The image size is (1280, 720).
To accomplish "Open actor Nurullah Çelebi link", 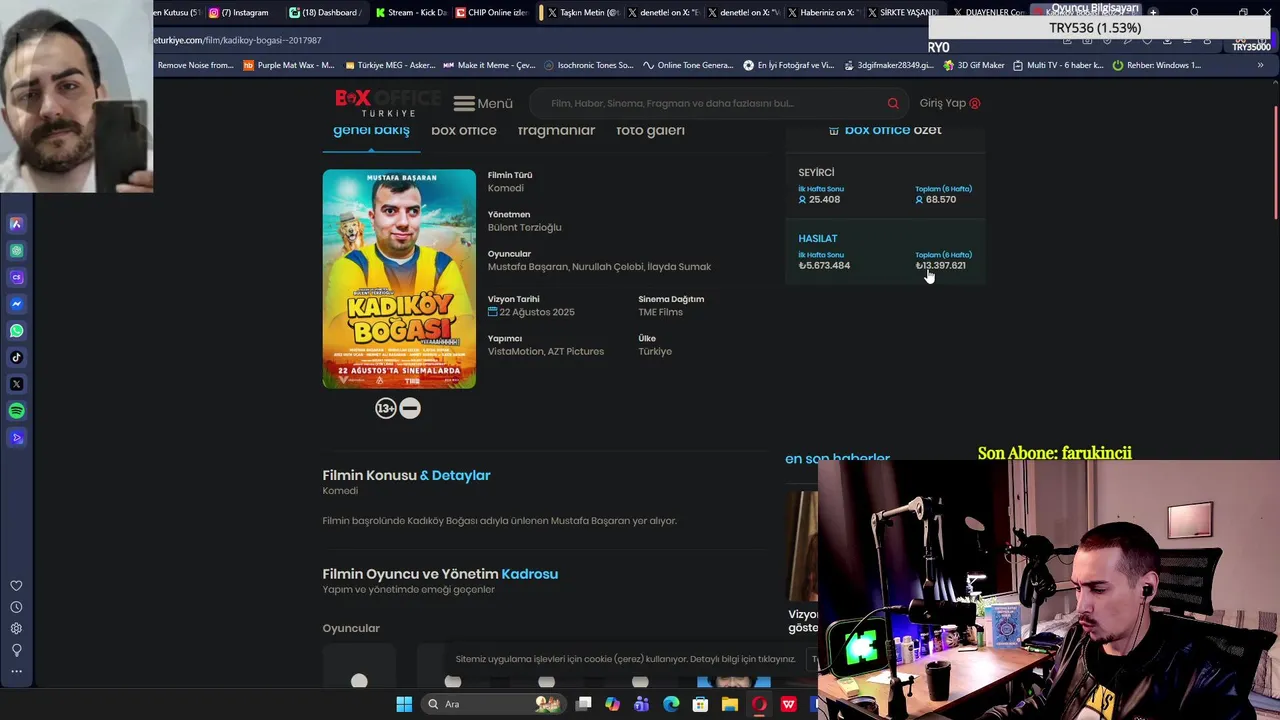I will 607,267.
